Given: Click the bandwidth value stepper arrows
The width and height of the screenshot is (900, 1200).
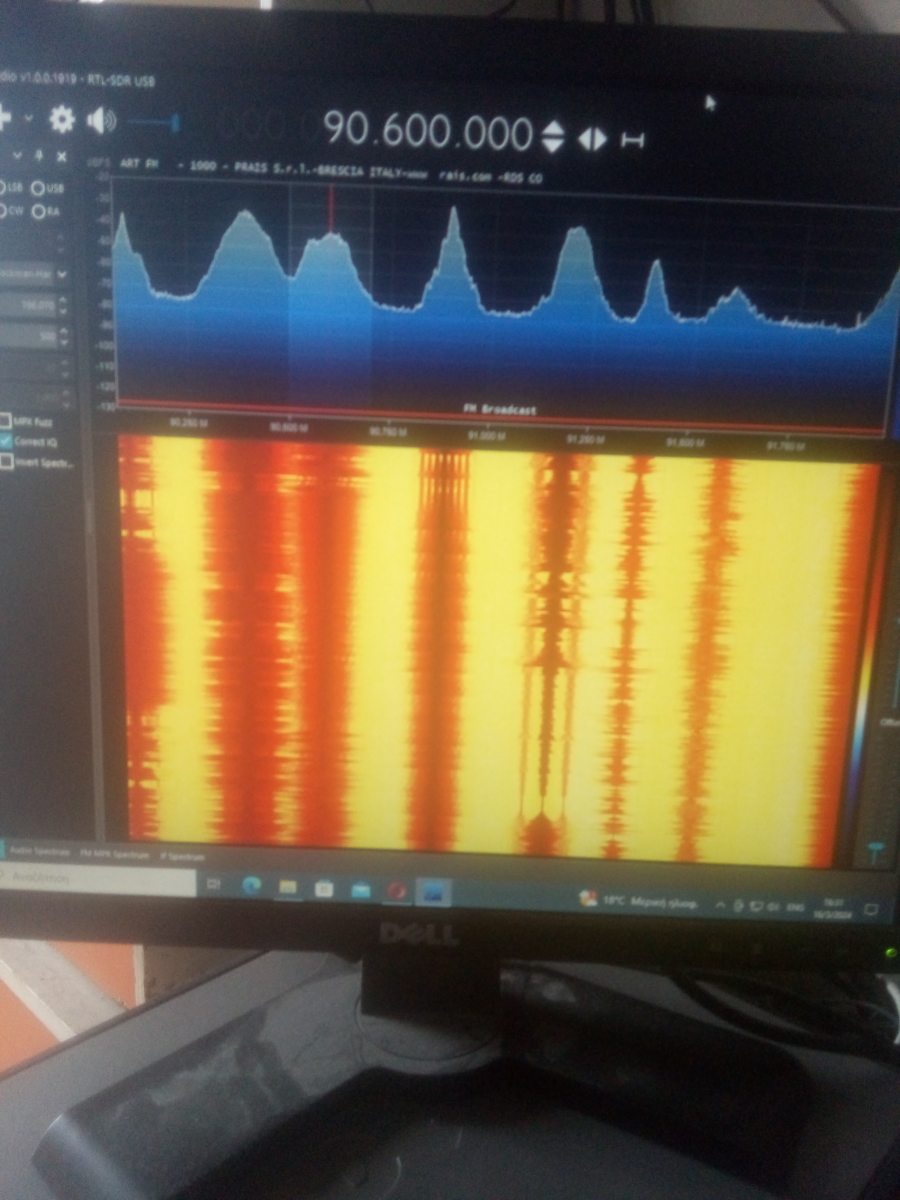Looking at the screenshot, I should tap(63, 305).
